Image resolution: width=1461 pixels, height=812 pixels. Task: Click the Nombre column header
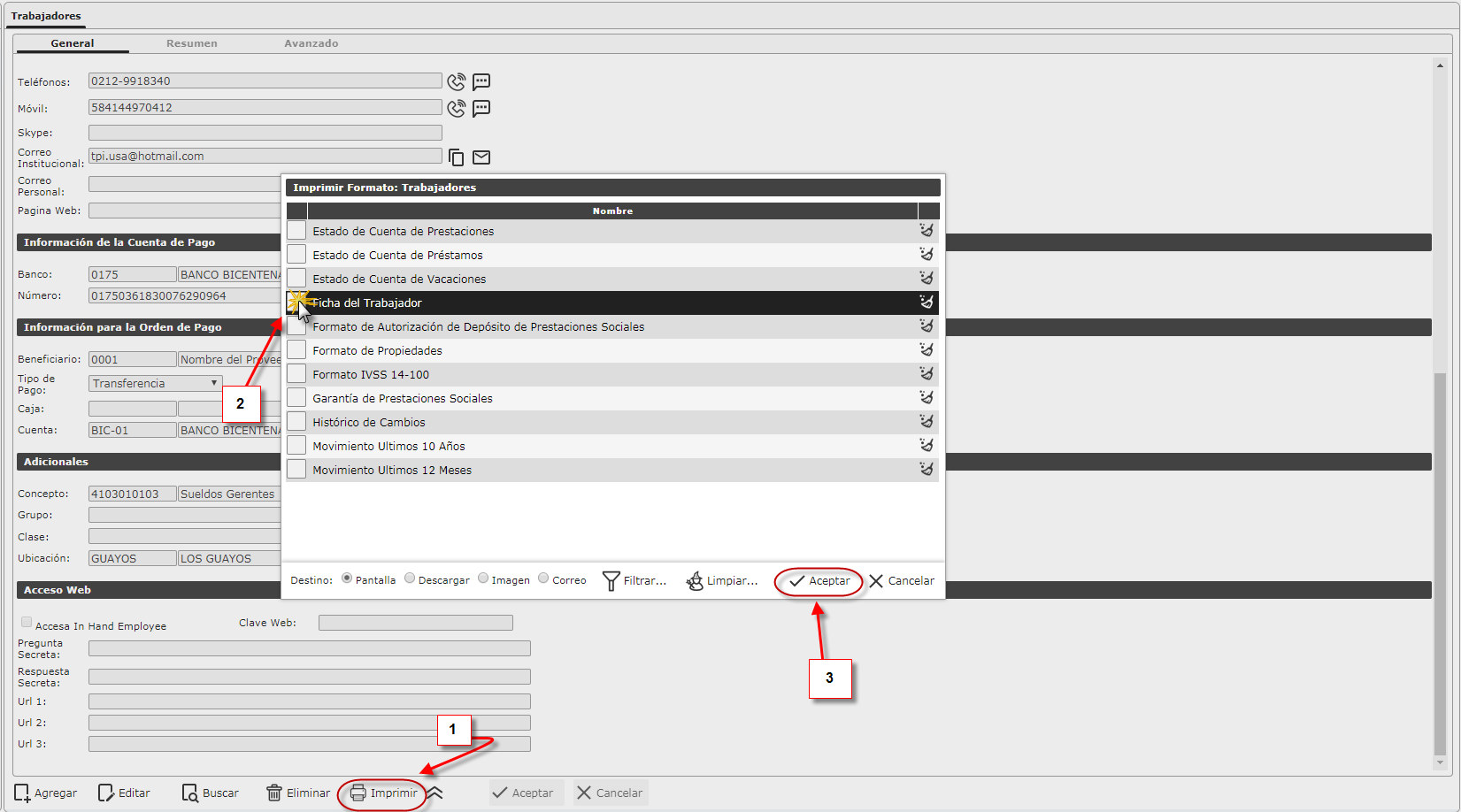pos(612,211)
